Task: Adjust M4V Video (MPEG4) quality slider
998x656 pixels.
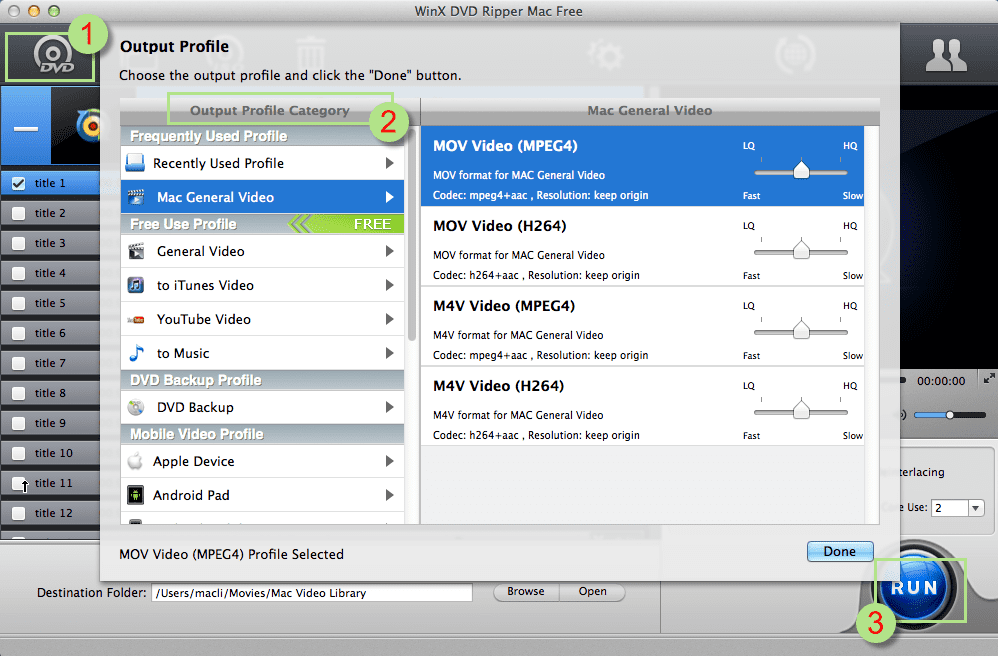Action: (801, 330)
